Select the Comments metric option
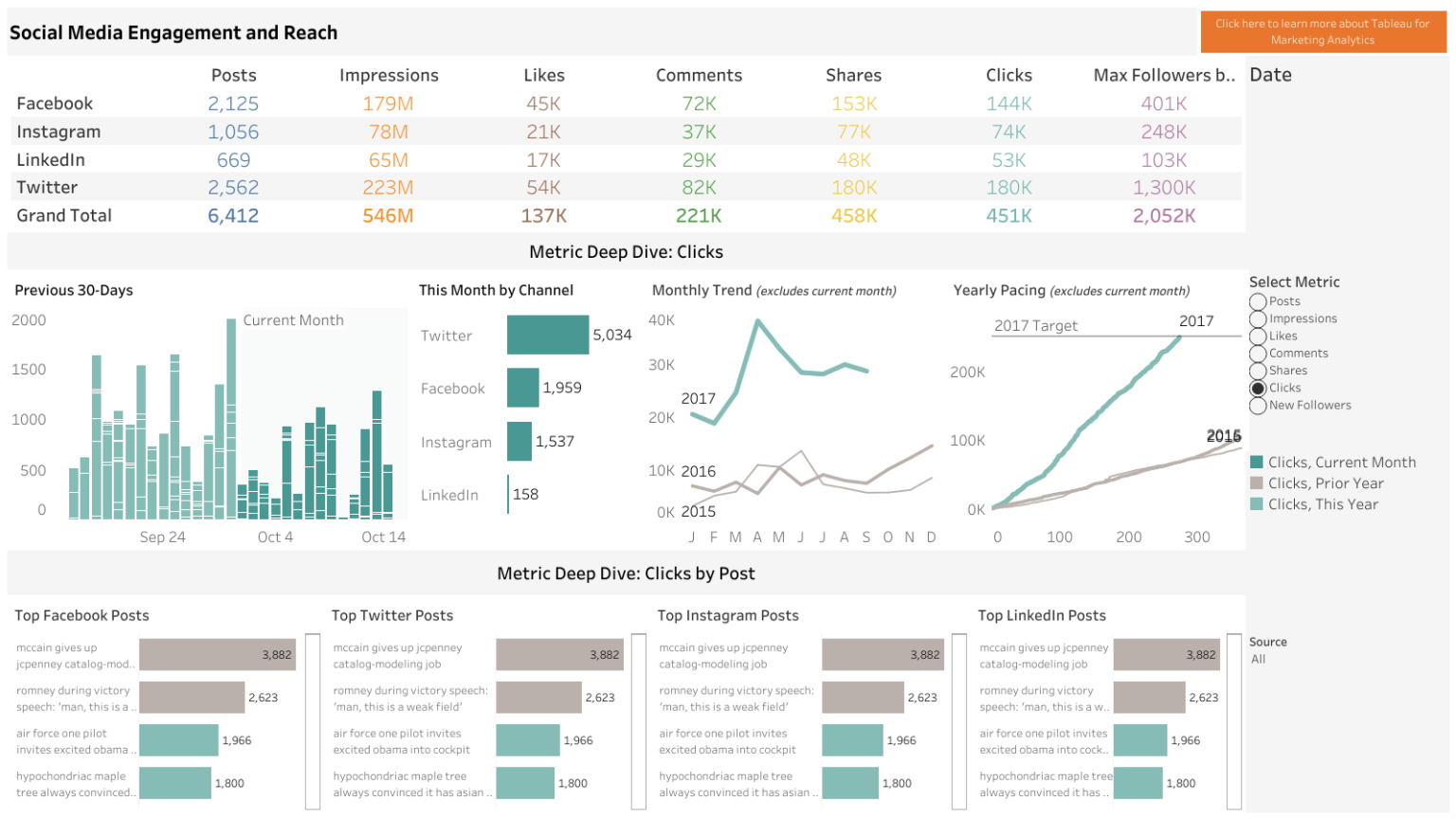1456x819 pixels. pyautogui.click(x=1261, y=353)
